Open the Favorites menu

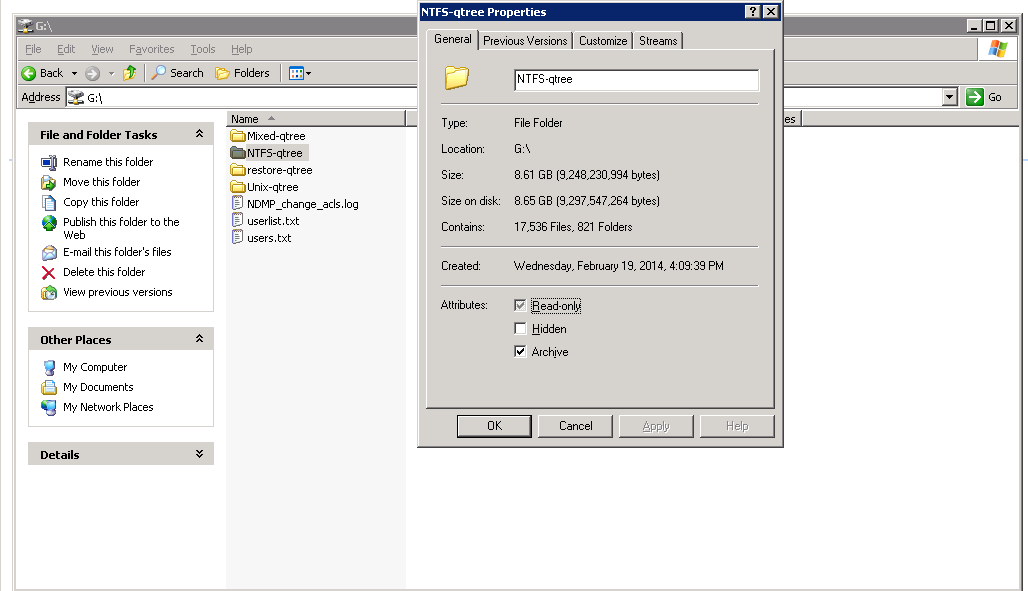(151, 49)
